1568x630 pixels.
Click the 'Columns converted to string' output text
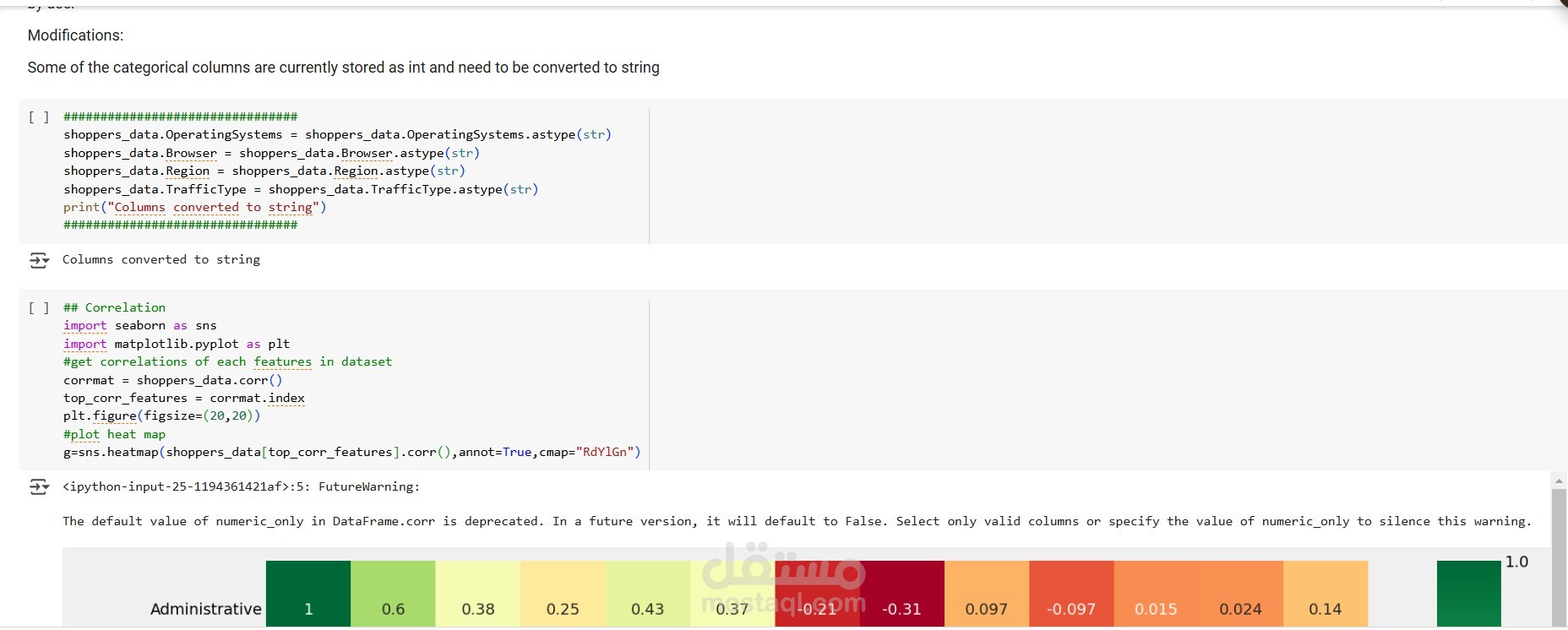tap(161, 260)
